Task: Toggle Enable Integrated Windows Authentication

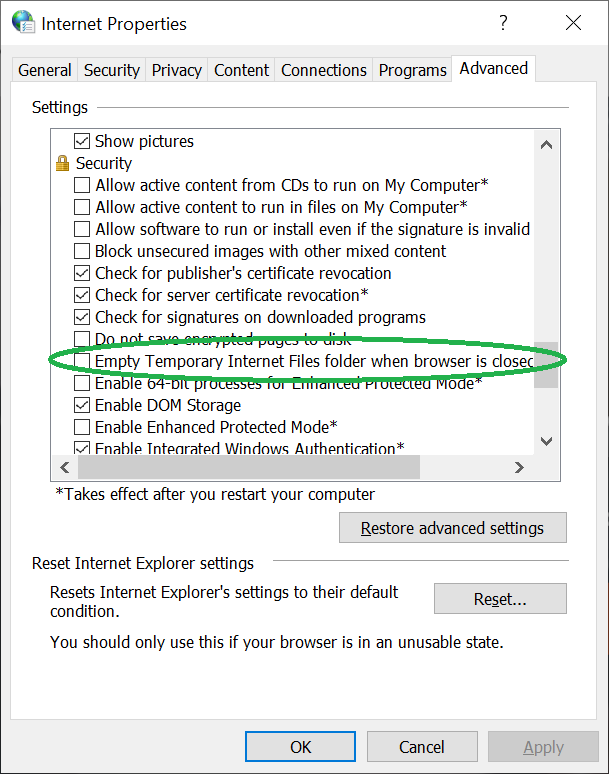Action: (x=82, y=448)
